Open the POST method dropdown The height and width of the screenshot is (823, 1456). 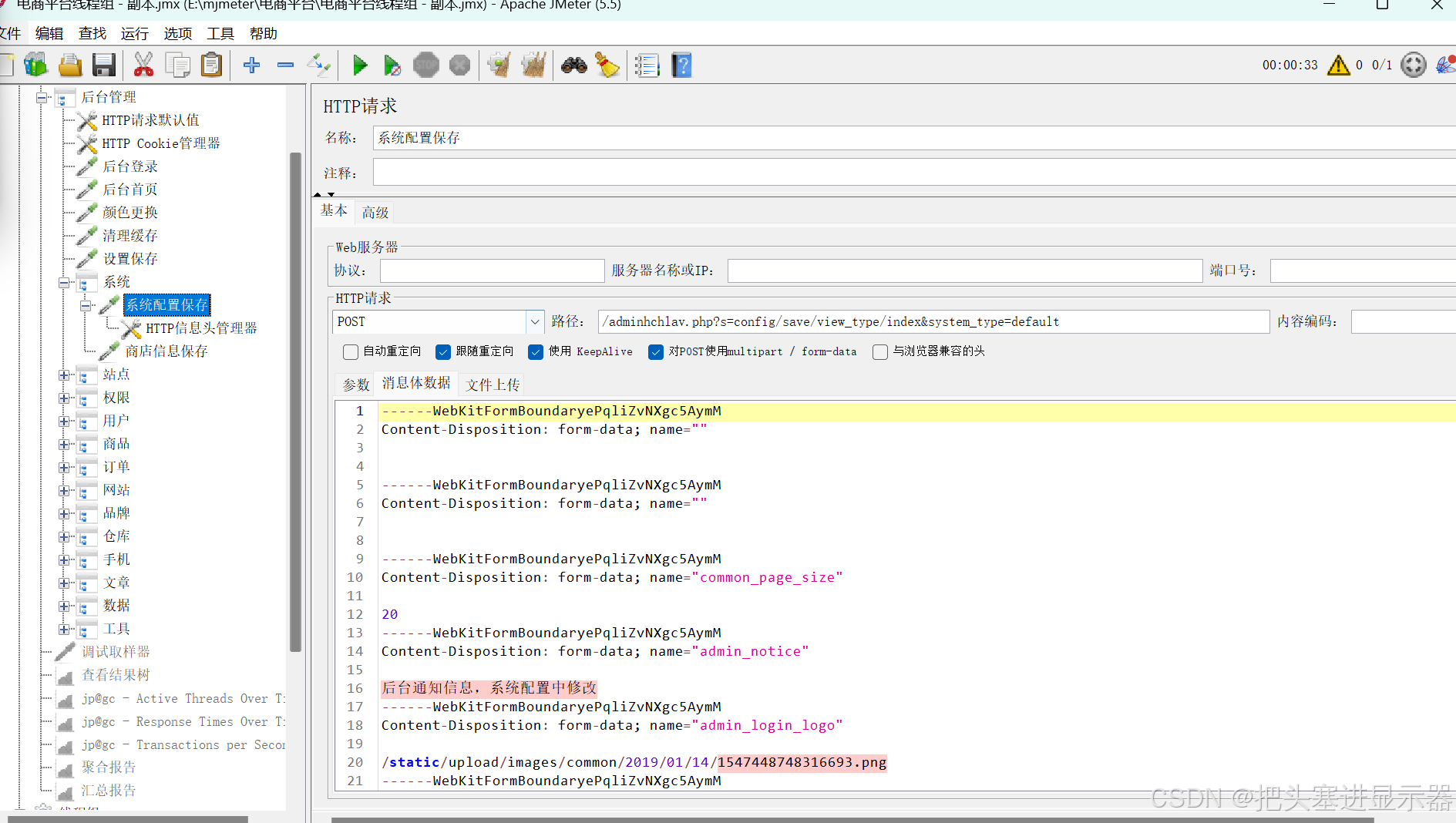pos(535,322)
